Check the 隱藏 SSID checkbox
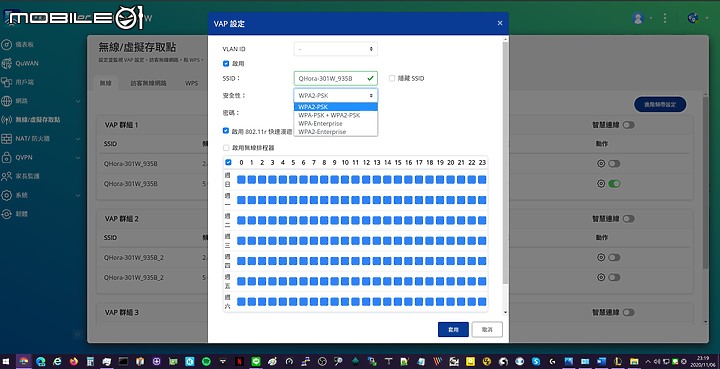720x369 pixels. pyautogui.click(x=392, y=78)
